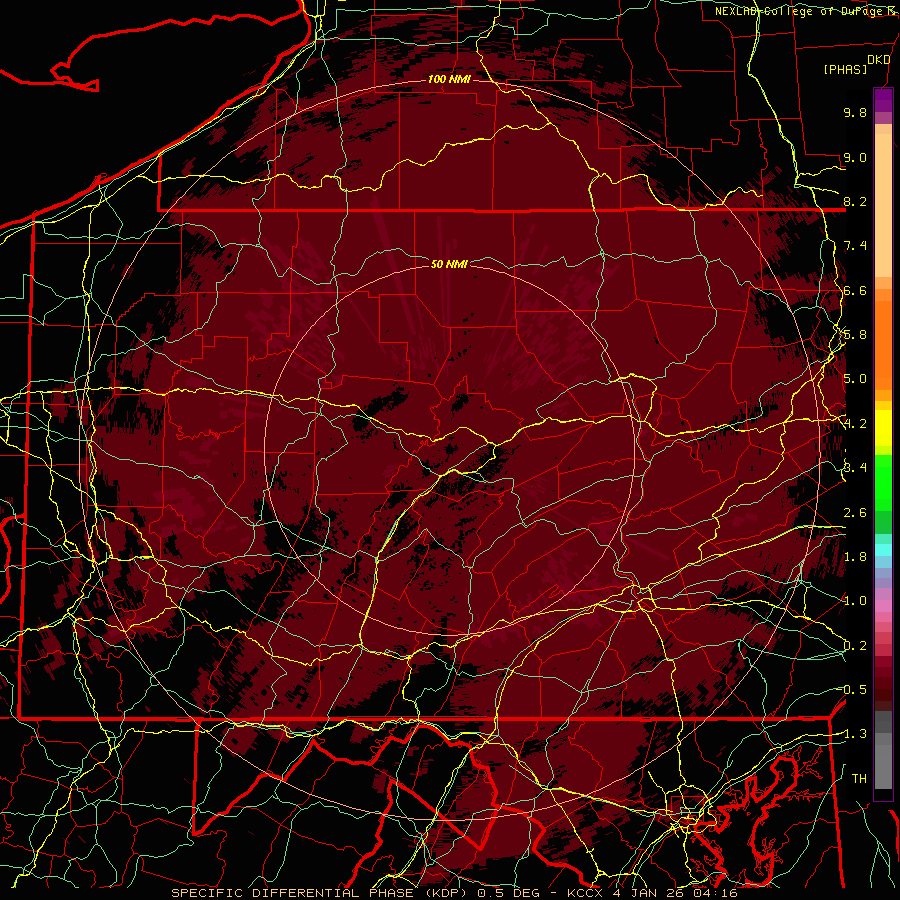Click the 1.0 value on color scale
This screenshot has height=900, width=900.
[x=855, y=601]
